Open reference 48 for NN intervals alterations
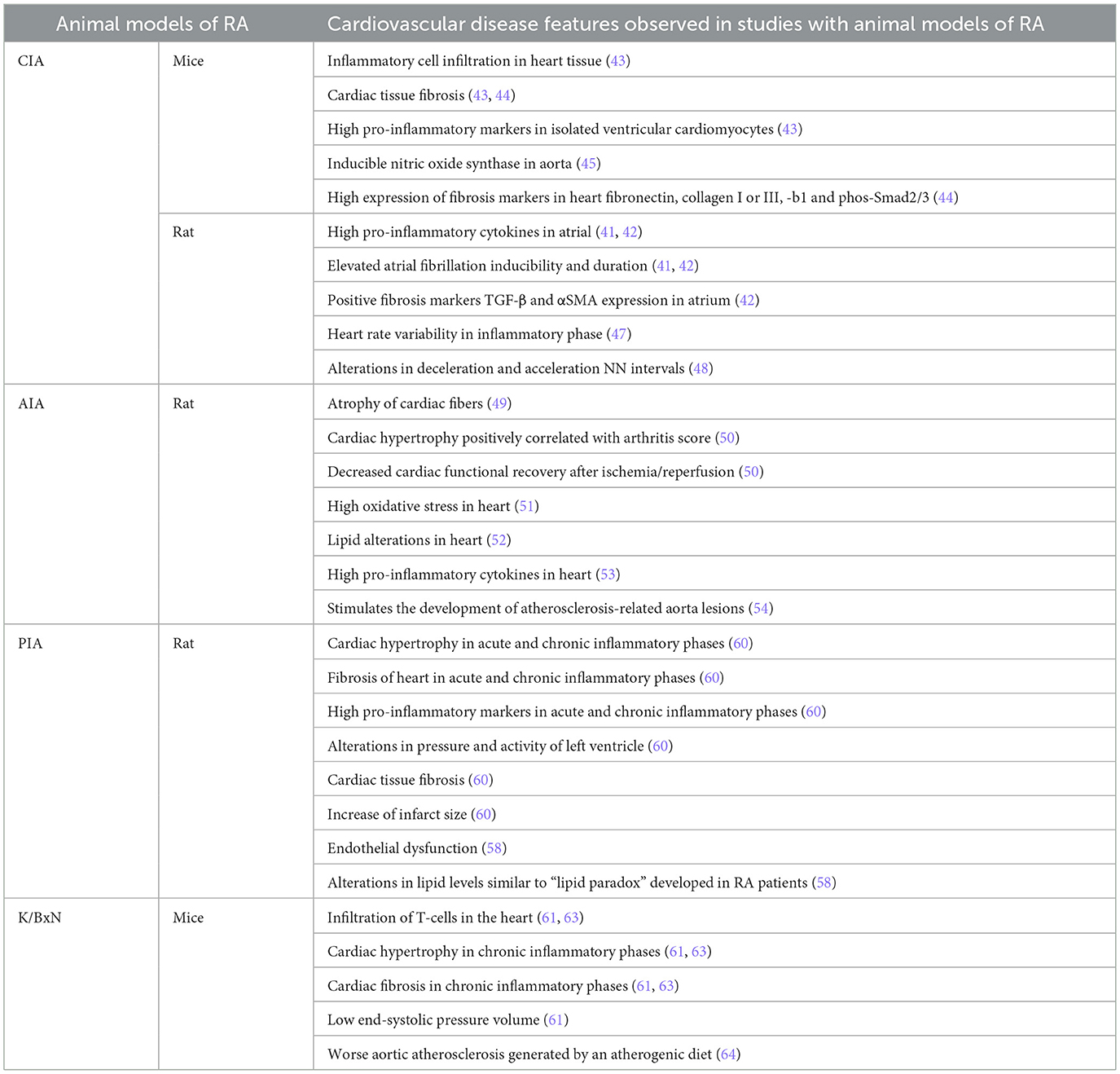This screenshot has width=1120, height=1074. [701, 368]
